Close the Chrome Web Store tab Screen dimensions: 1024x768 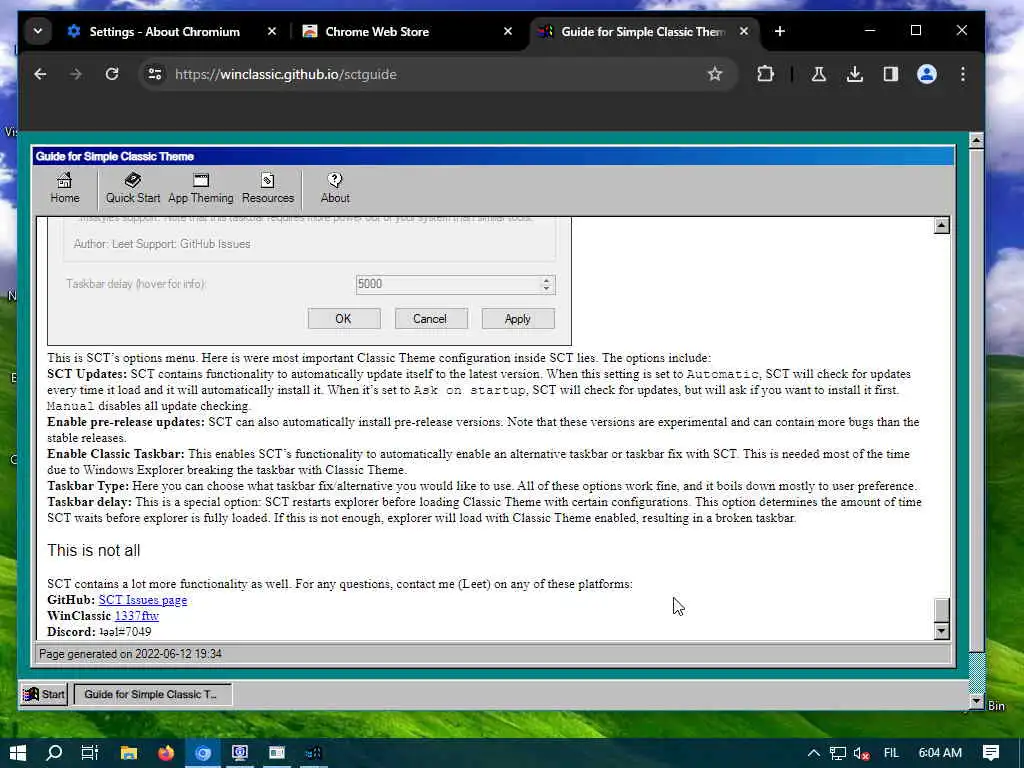click(508, 31)
